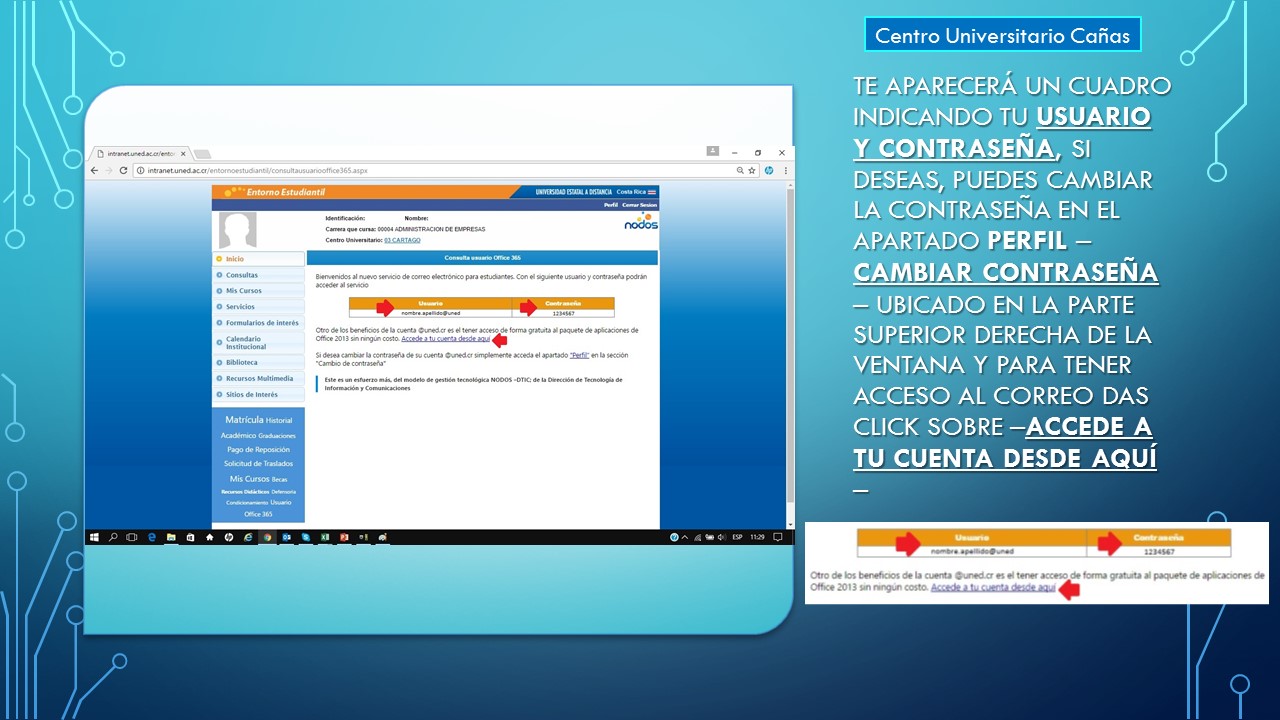The image size is (1280, 720).
Task: Show hidden system tray icons
Action: coord(687,537)
